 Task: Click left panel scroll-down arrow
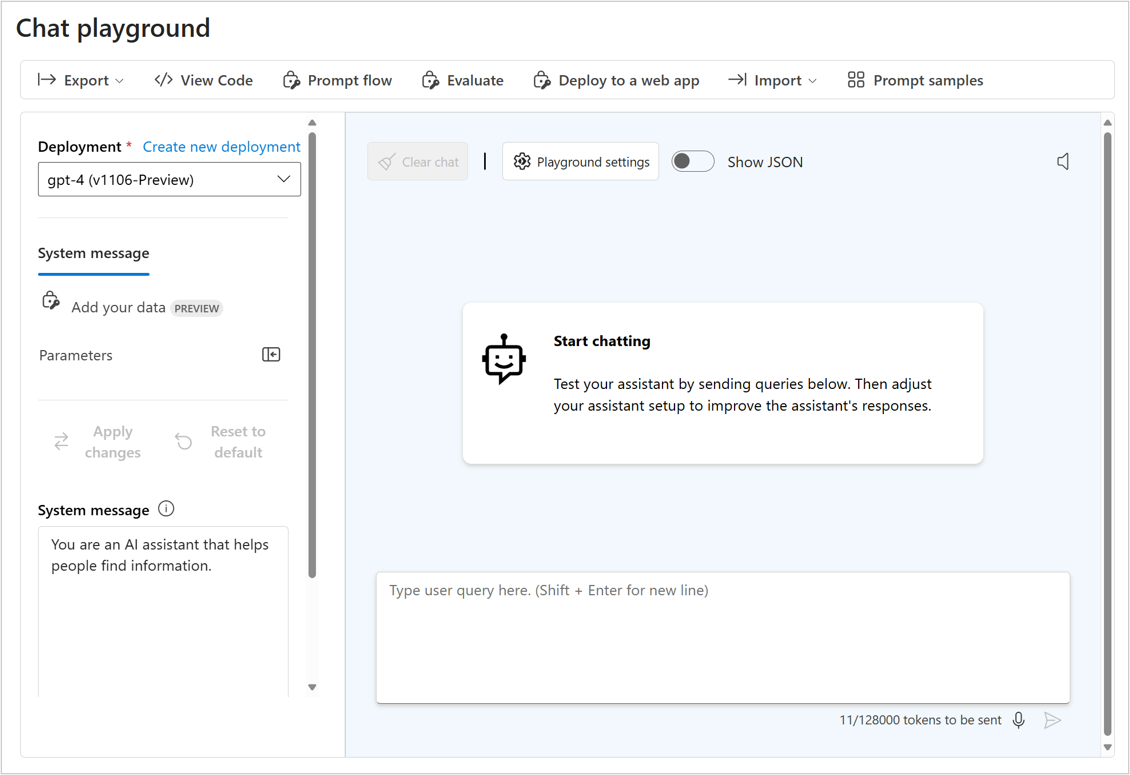pos(312,687)
